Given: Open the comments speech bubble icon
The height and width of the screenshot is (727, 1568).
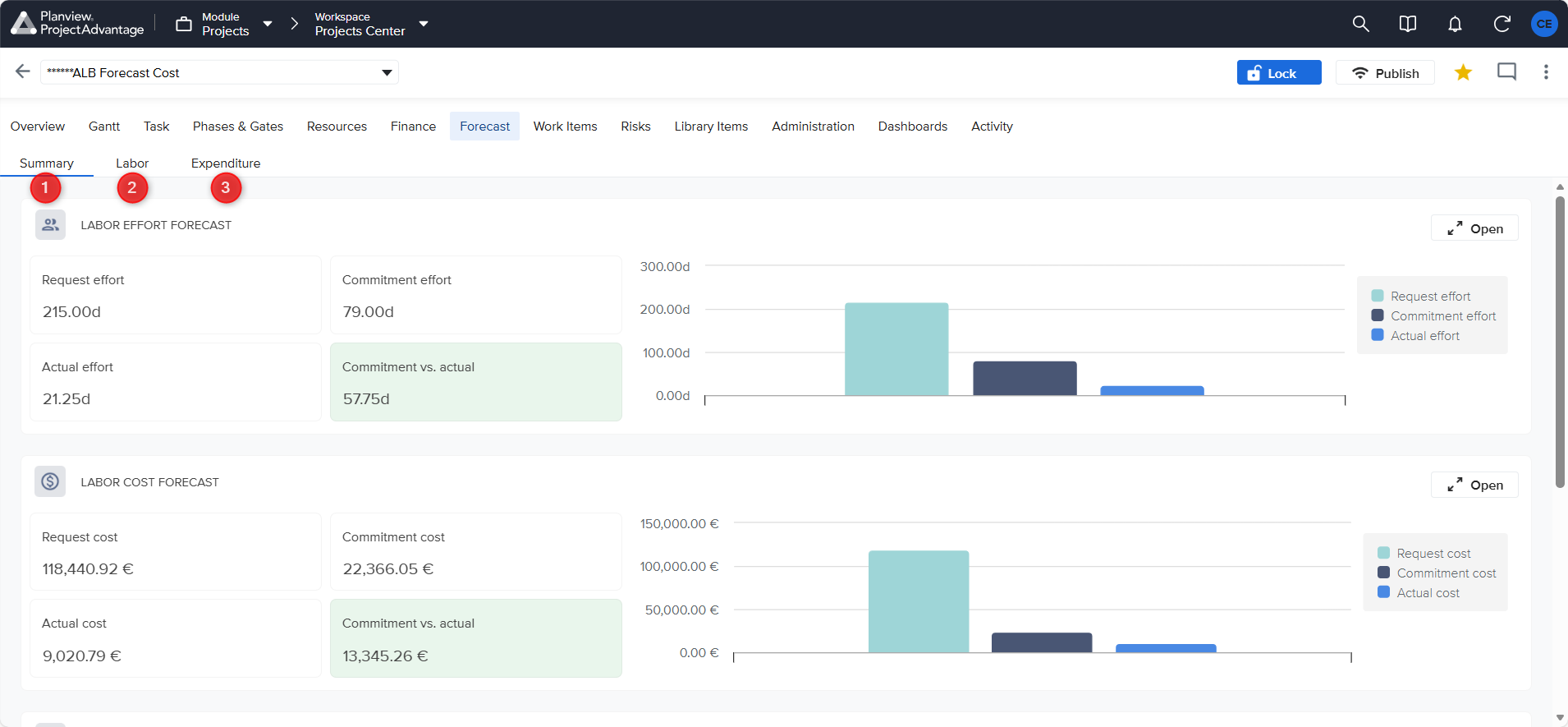Looking at the screenshot, I should coord(1506,71).
